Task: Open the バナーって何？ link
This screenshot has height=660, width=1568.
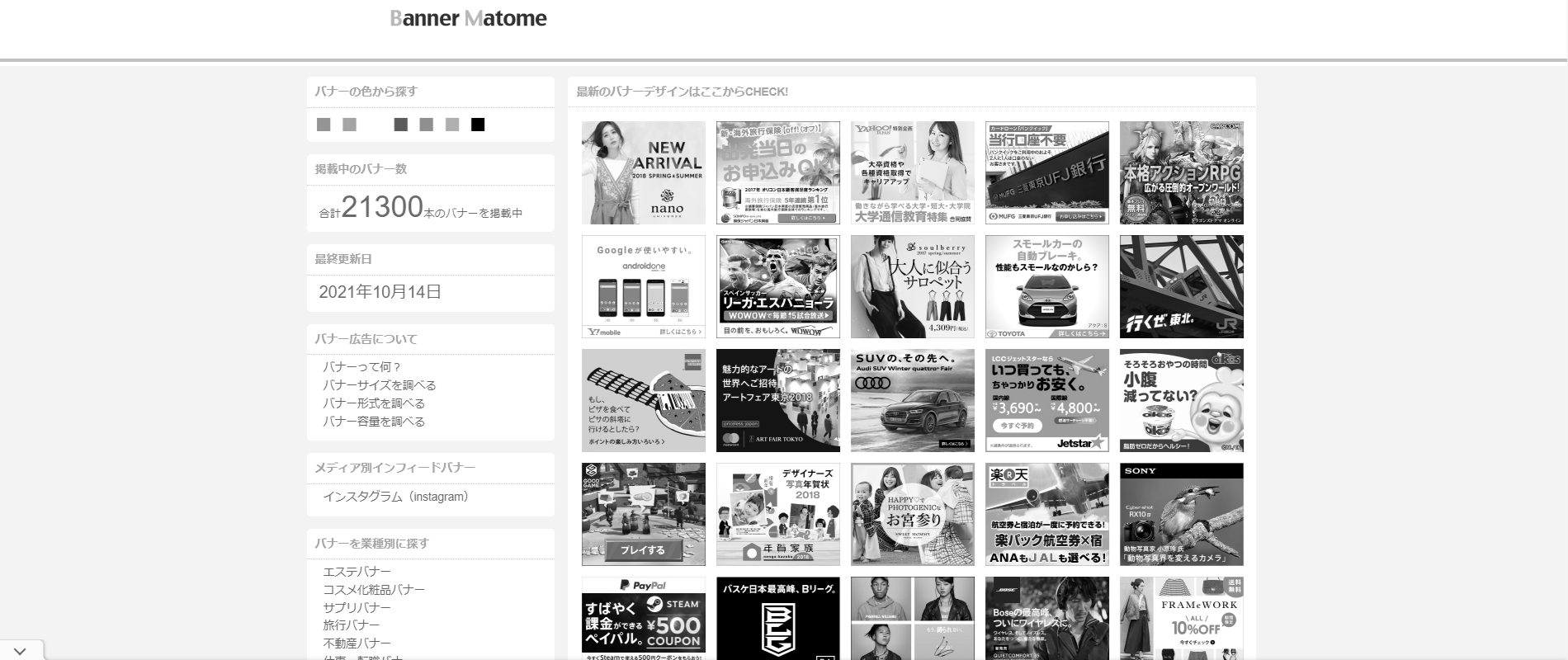Action: [x=361, y=367]
